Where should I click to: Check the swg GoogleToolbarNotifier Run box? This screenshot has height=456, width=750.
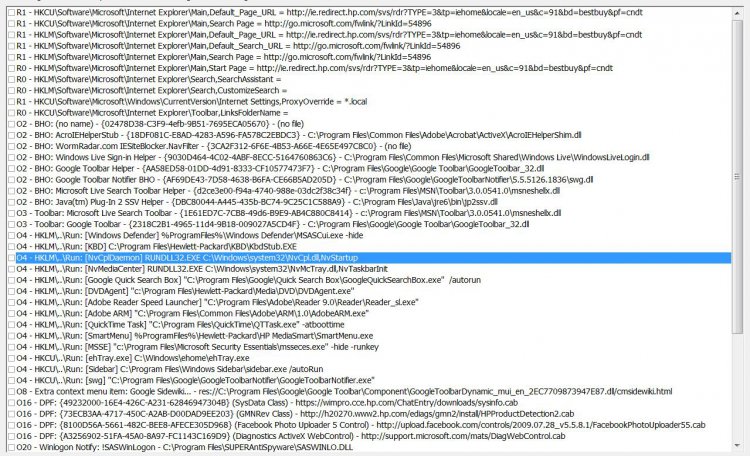pos(11,381)
